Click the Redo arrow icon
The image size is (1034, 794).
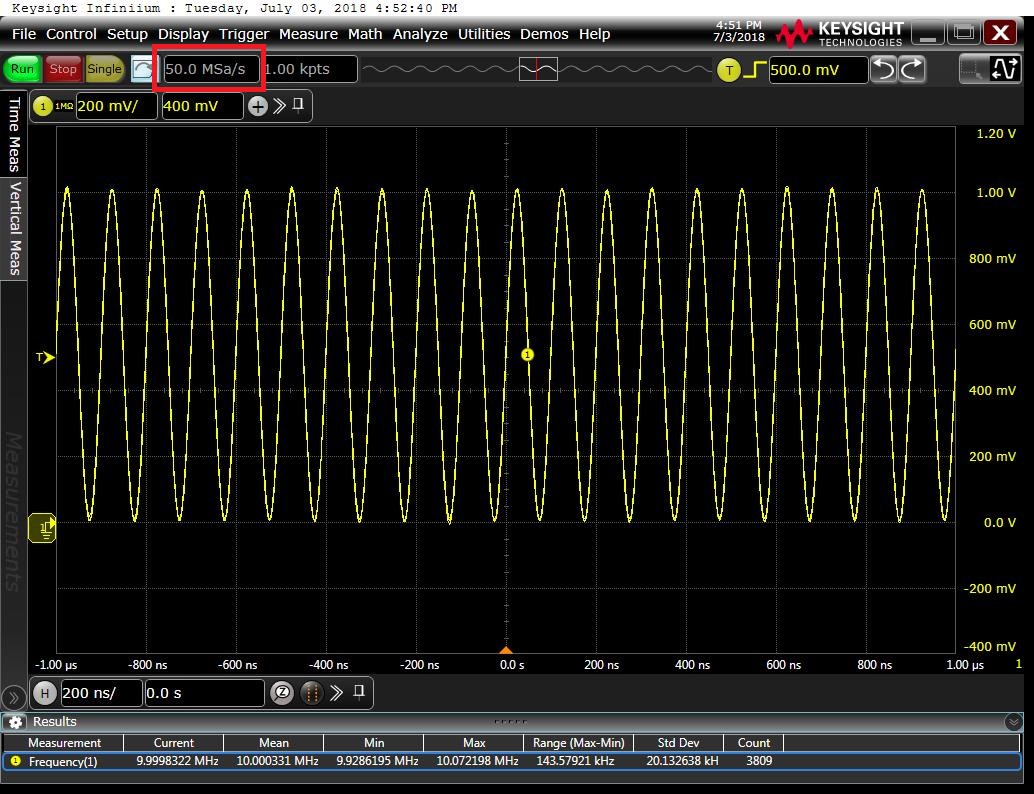point(912,70)
